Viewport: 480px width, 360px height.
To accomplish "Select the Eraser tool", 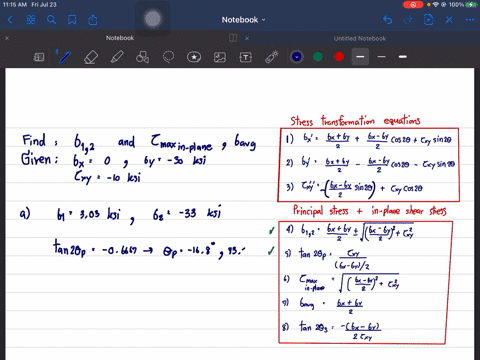I will (x=91, y=57).
